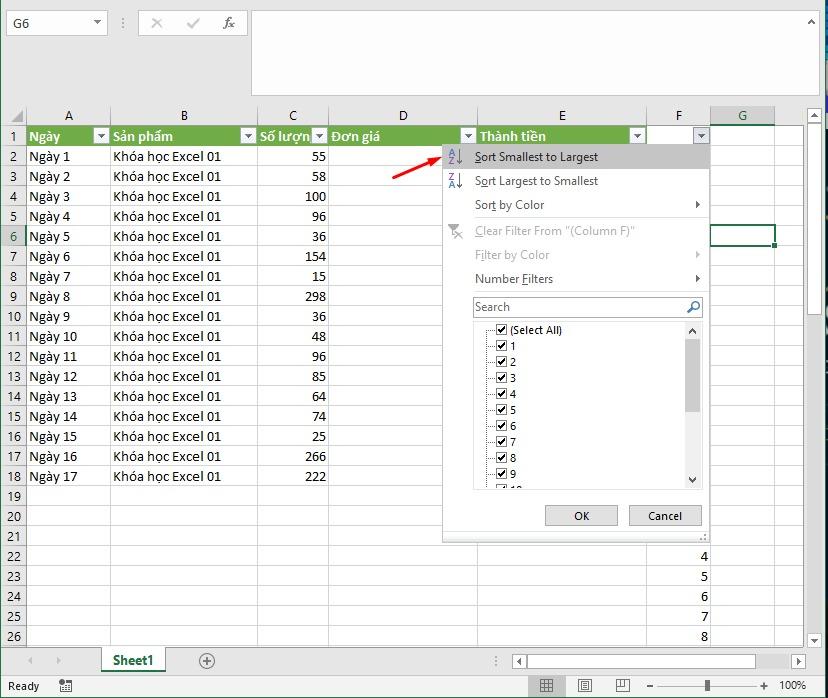Dismiss the filter menu with Cancel

click(664, 515)
